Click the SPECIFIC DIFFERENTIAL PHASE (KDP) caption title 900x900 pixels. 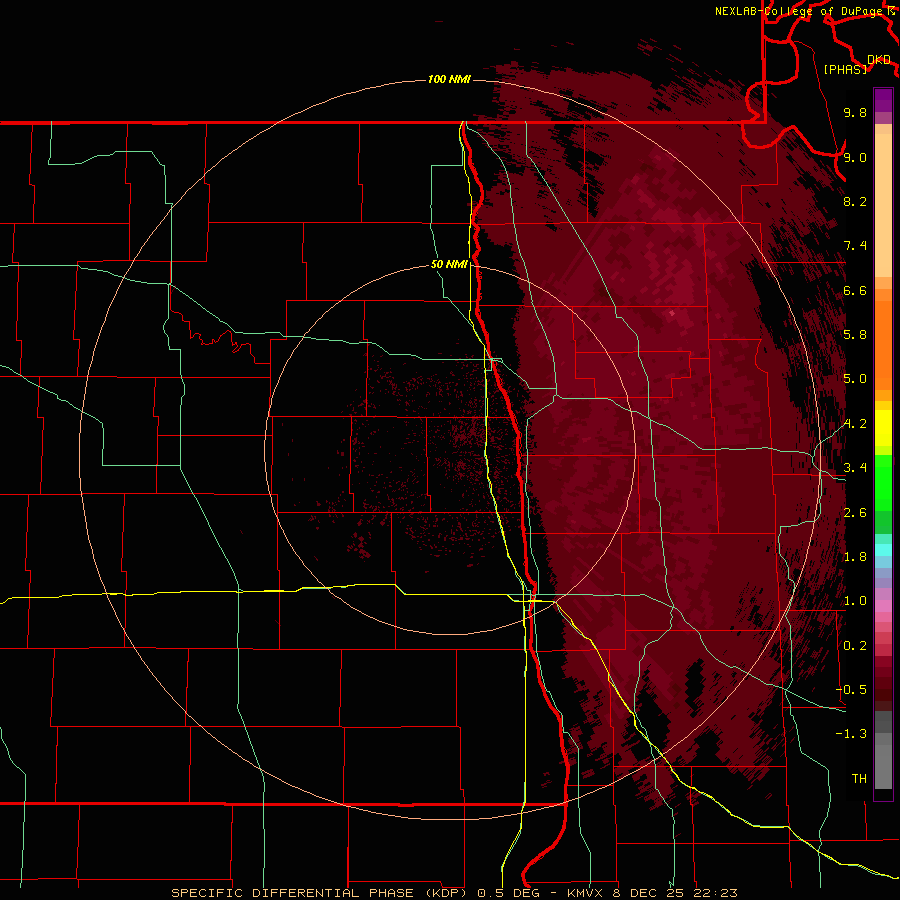coord(320,893)
